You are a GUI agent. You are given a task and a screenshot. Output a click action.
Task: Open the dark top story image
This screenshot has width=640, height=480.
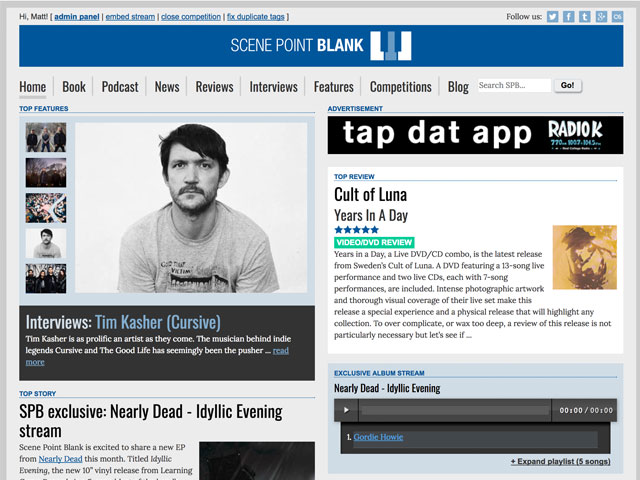(x=257, y=460)
